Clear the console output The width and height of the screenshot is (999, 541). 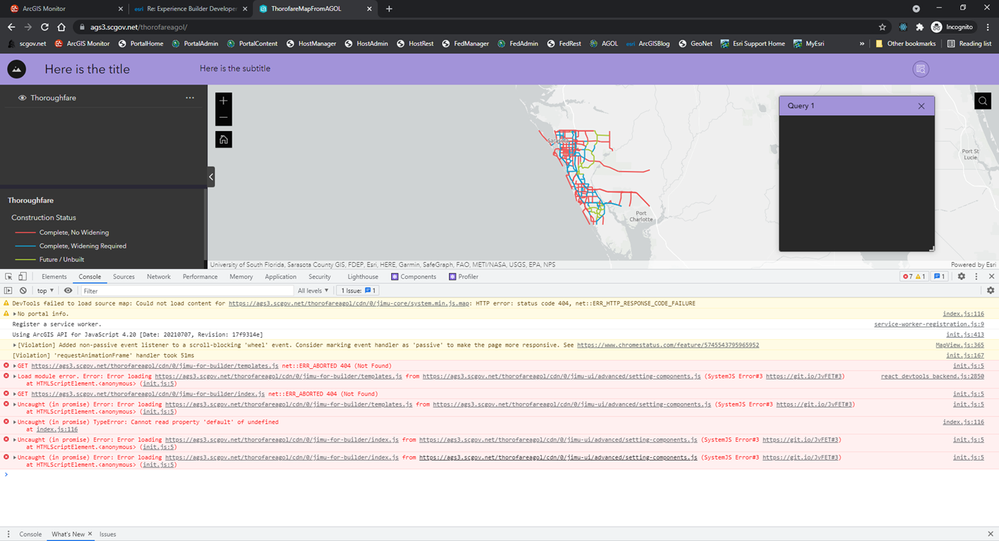(23, 291)
